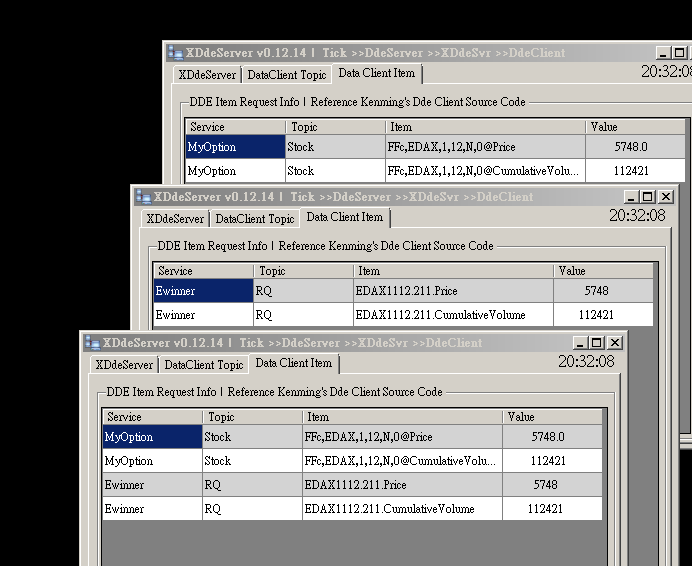Select highlighted Ewinner cell in middle window
Screen dimensions: 692x566
(x=204, y=291)
